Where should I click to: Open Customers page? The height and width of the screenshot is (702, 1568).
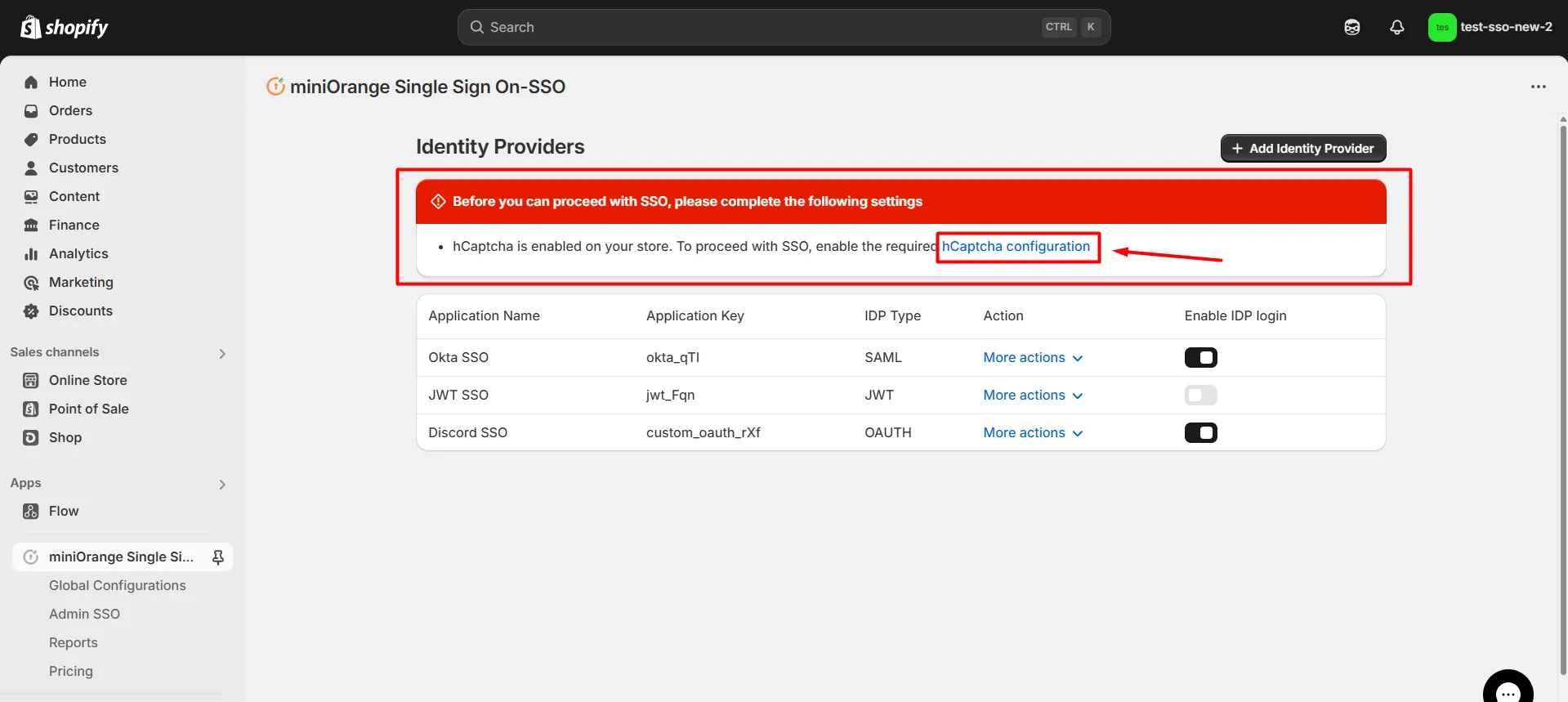click(83, 168)
